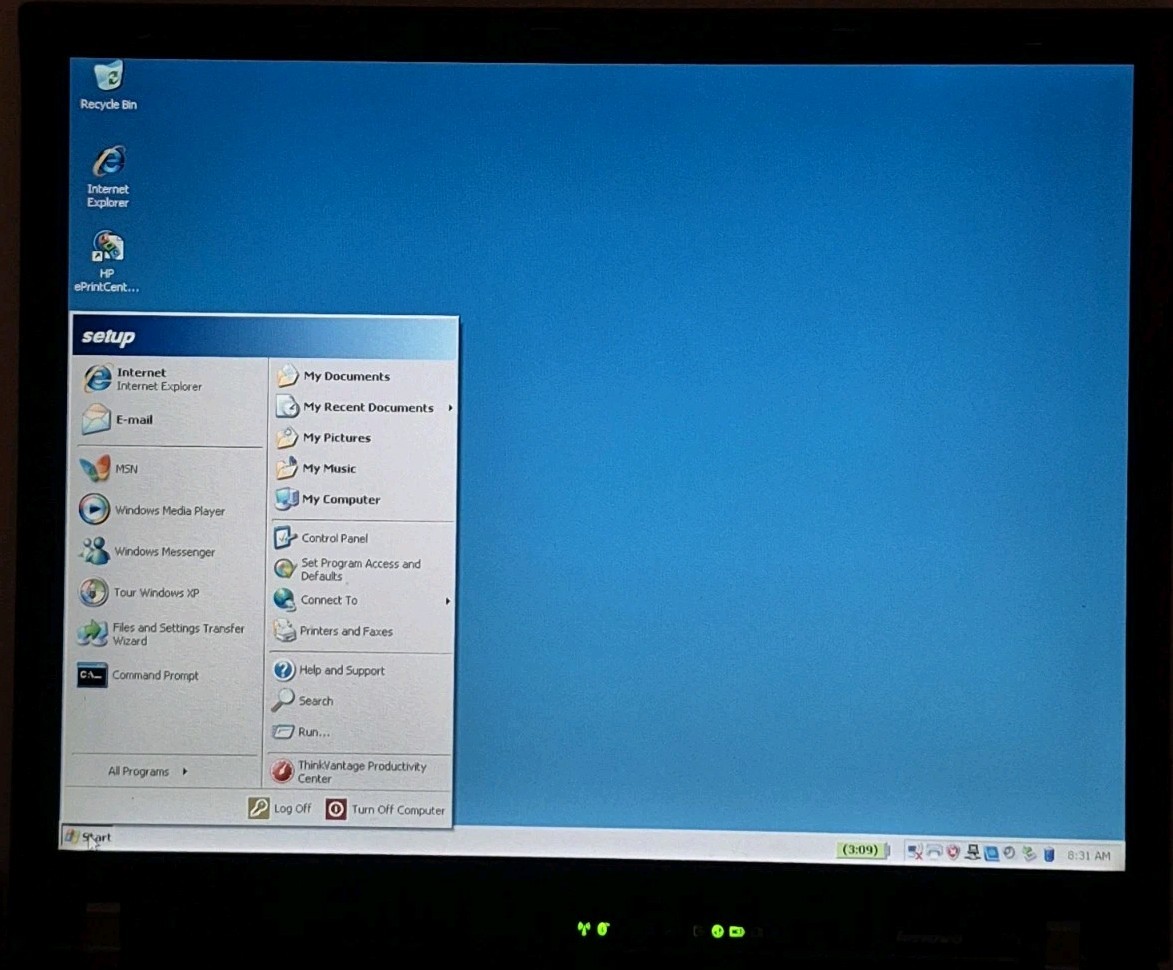Open the Run... dialog
Screen dimensions: 1173x970
[x=361, y=731]
